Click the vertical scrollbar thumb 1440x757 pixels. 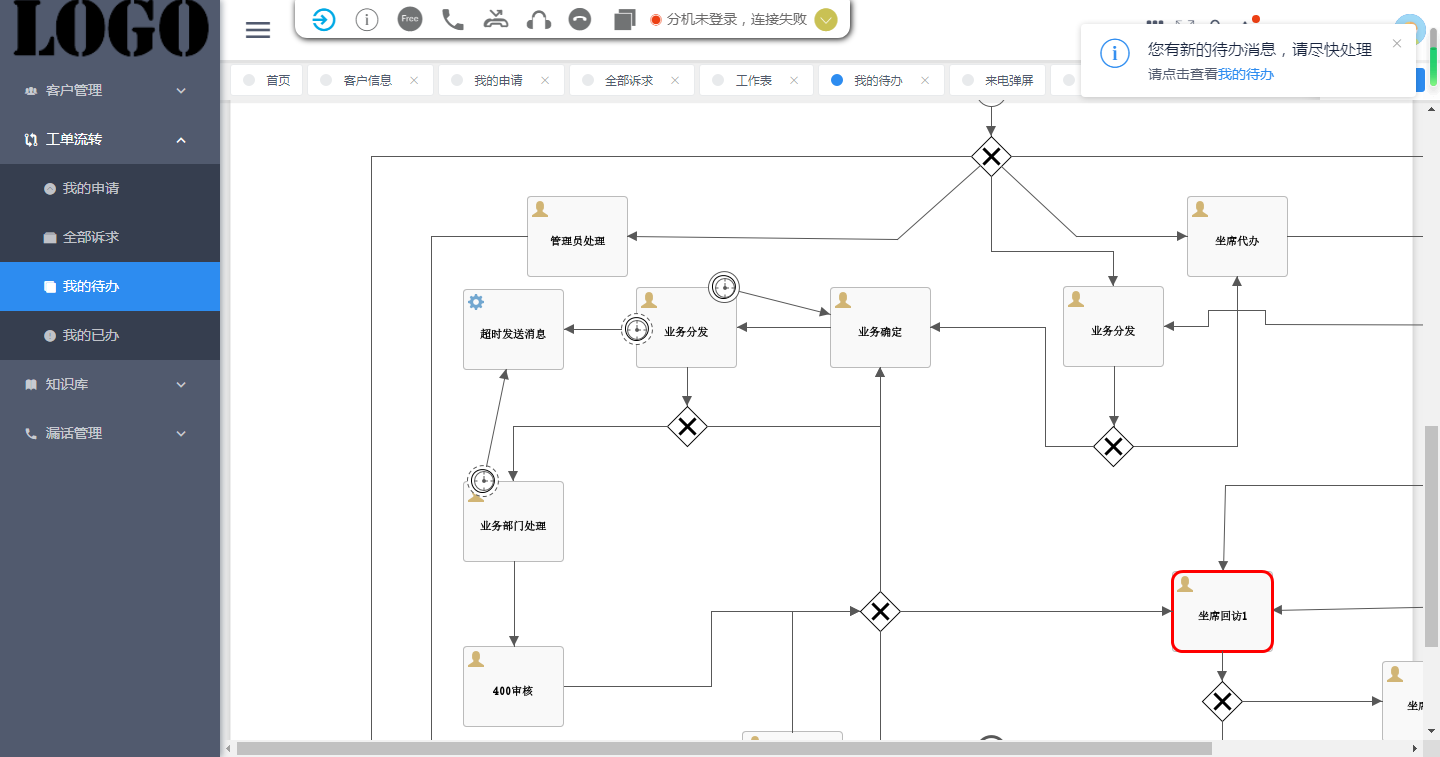1431,535
